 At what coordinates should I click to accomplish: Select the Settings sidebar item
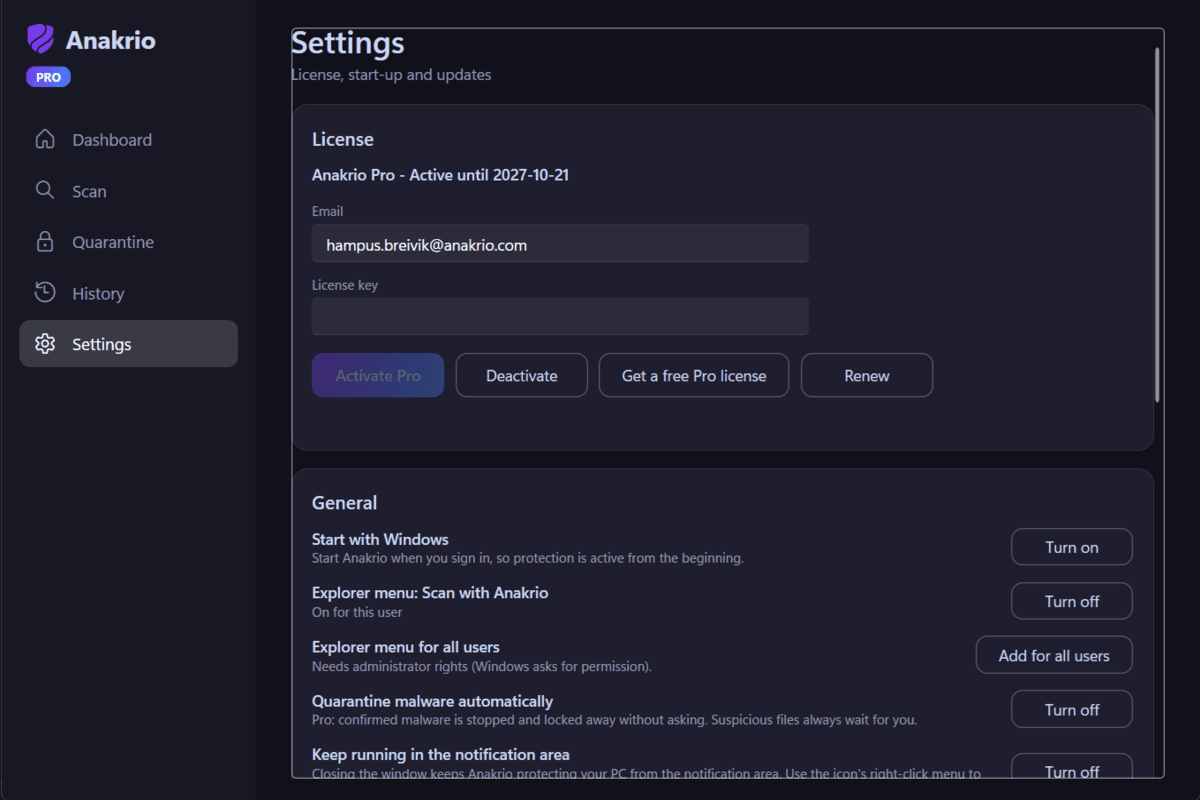click(x=129, y=344)
